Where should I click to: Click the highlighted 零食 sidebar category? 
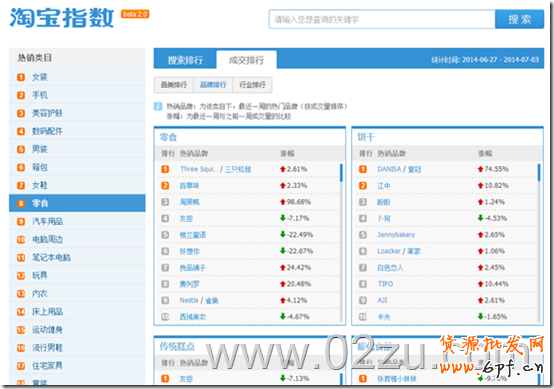(77, 203)
